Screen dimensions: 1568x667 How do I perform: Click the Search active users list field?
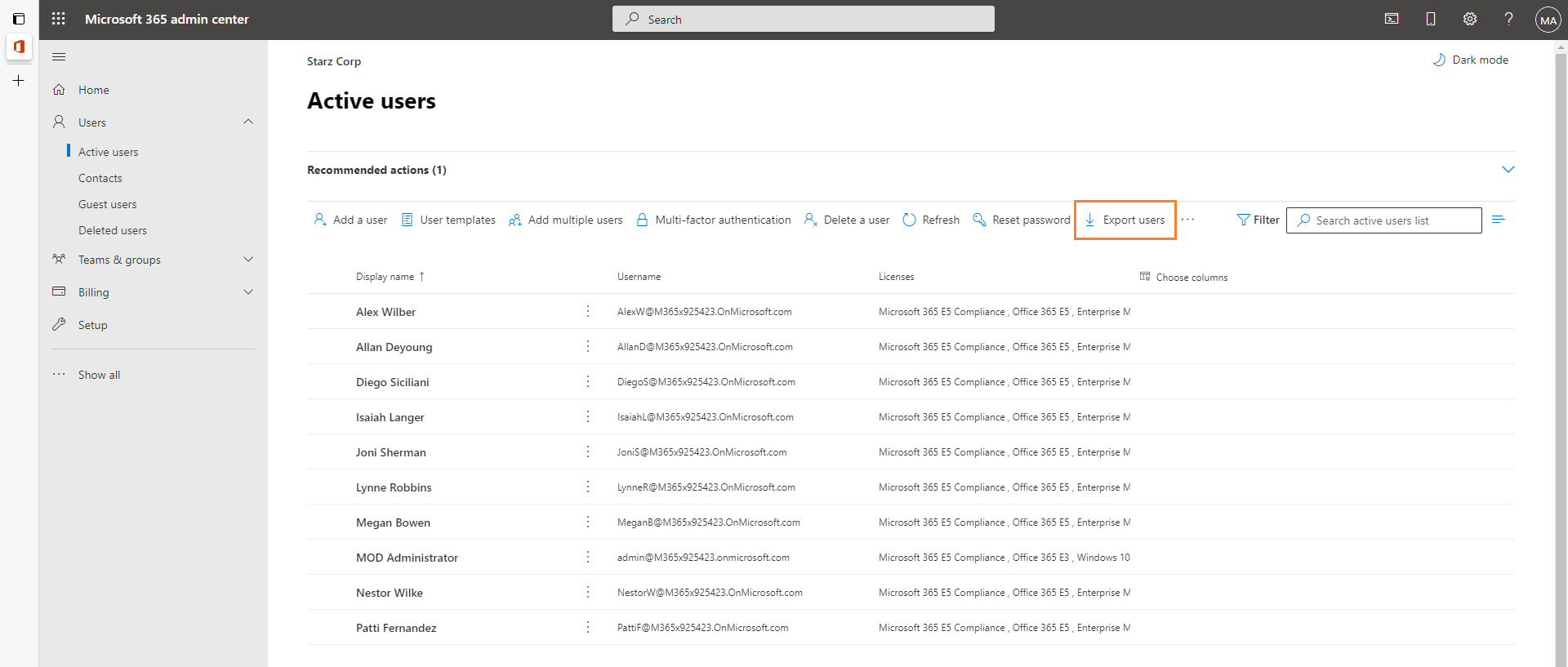(x=1384, y=220)
